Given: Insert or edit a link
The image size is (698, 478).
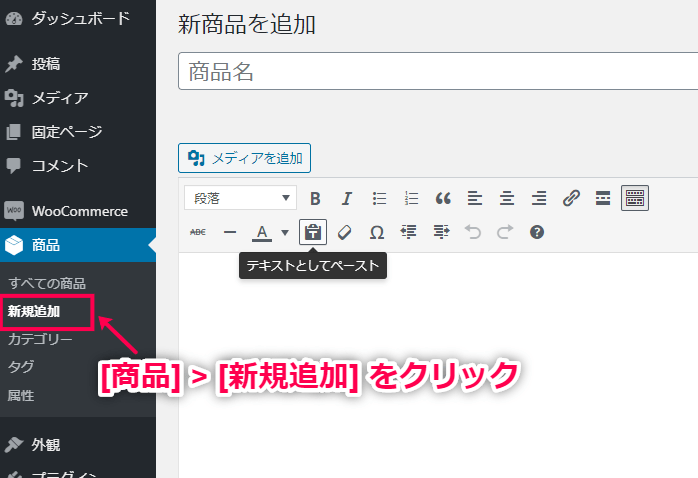Looking at the screenshot, I should tap(571, 198).
